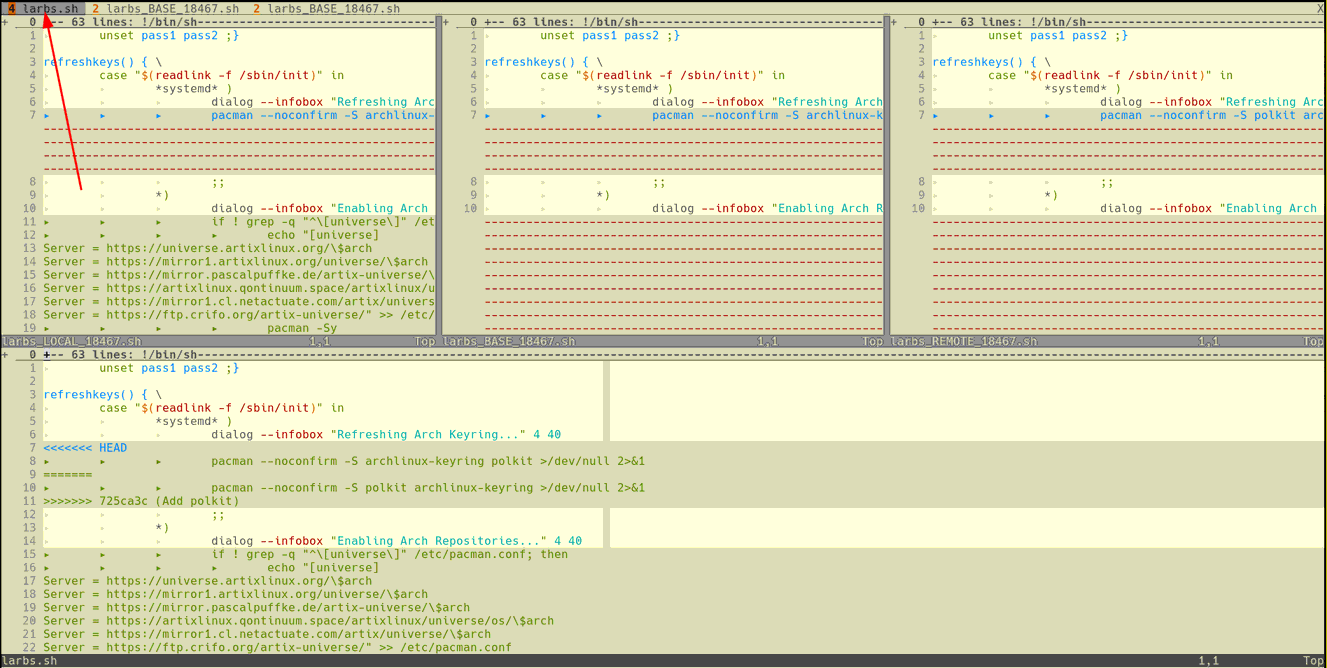Click the mirror.pascalpuffke.de Server line in merged pane

tap(256, 607)
